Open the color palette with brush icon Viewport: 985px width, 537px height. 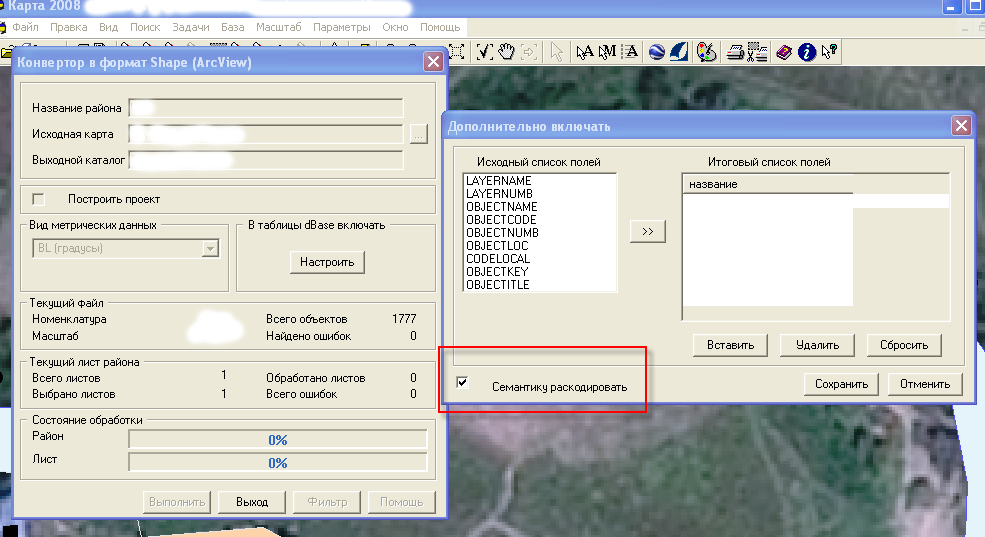(x=706, y=52)
